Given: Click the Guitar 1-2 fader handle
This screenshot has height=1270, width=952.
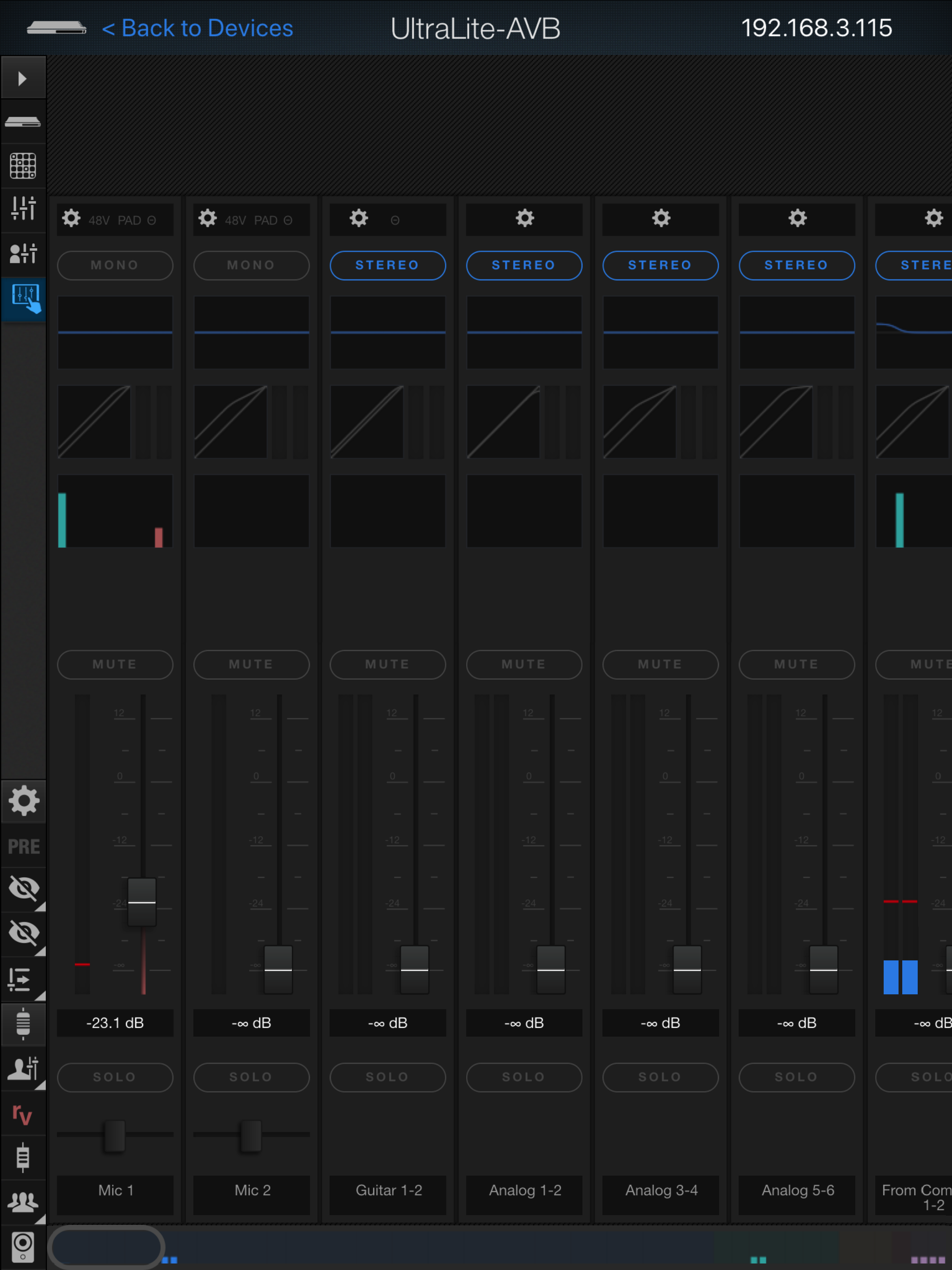Looking at the screenshot, I should pyautogui.click(x=415, y=970).
